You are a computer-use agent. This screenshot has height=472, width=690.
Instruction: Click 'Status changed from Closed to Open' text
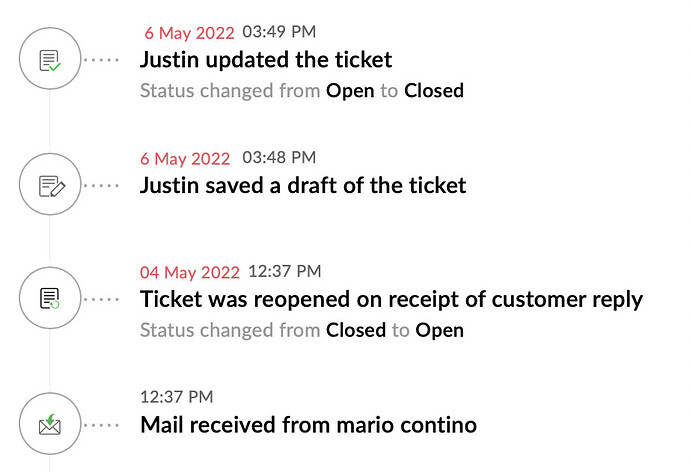pos(302,330)
